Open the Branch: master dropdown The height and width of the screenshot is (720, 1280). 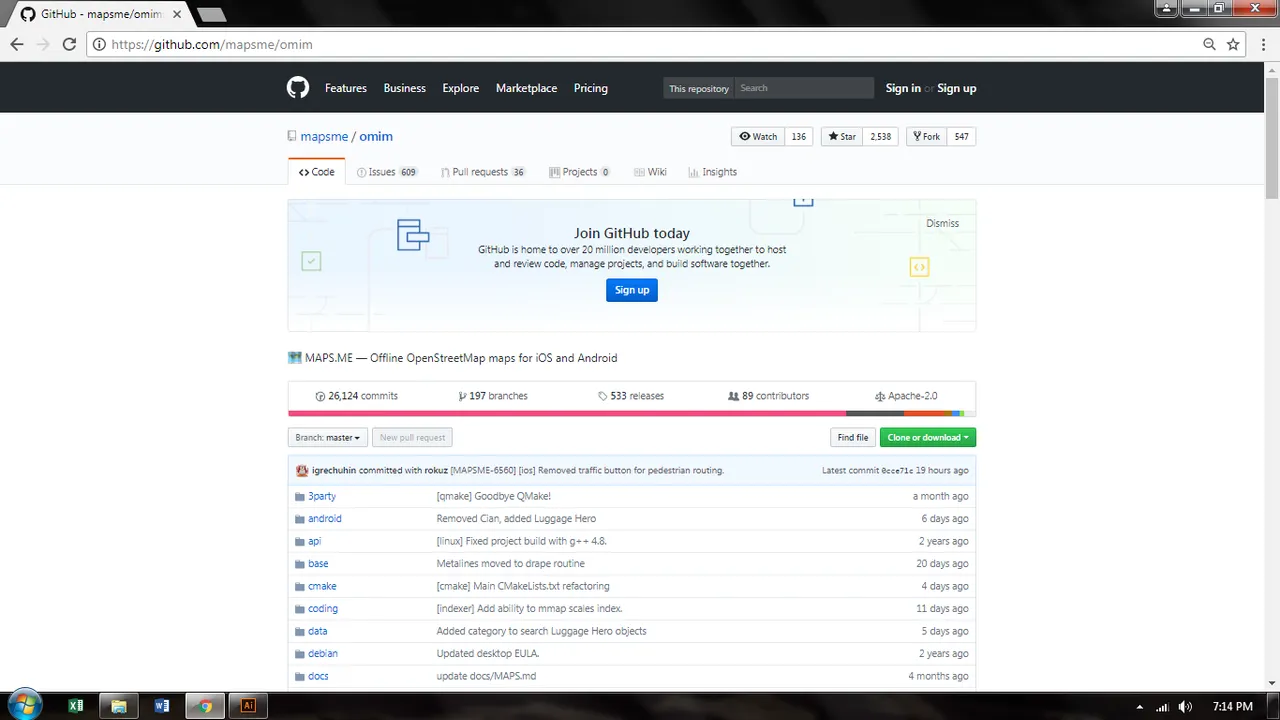point(327,437)
